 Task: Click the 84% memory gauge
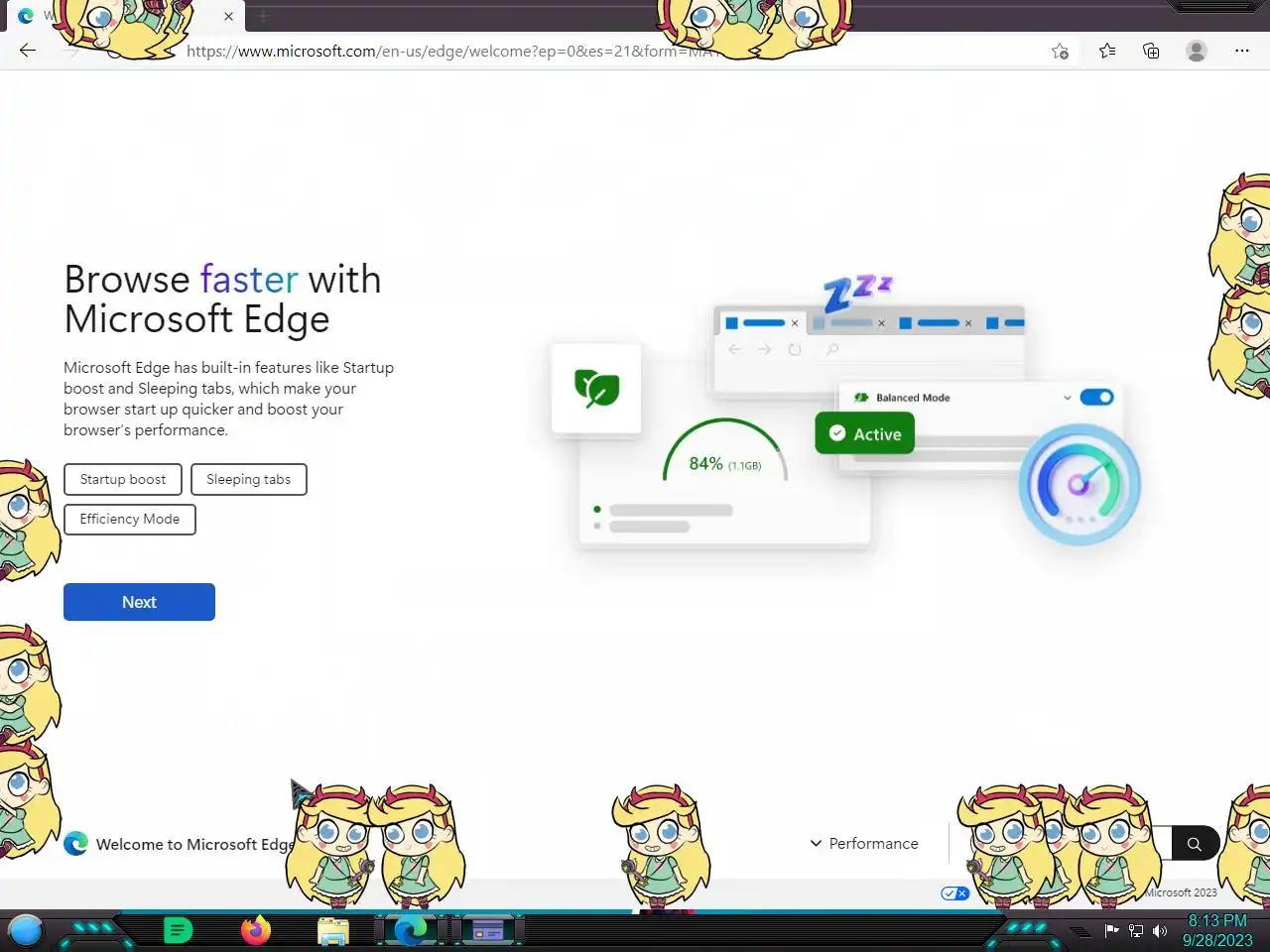point(725,451)
